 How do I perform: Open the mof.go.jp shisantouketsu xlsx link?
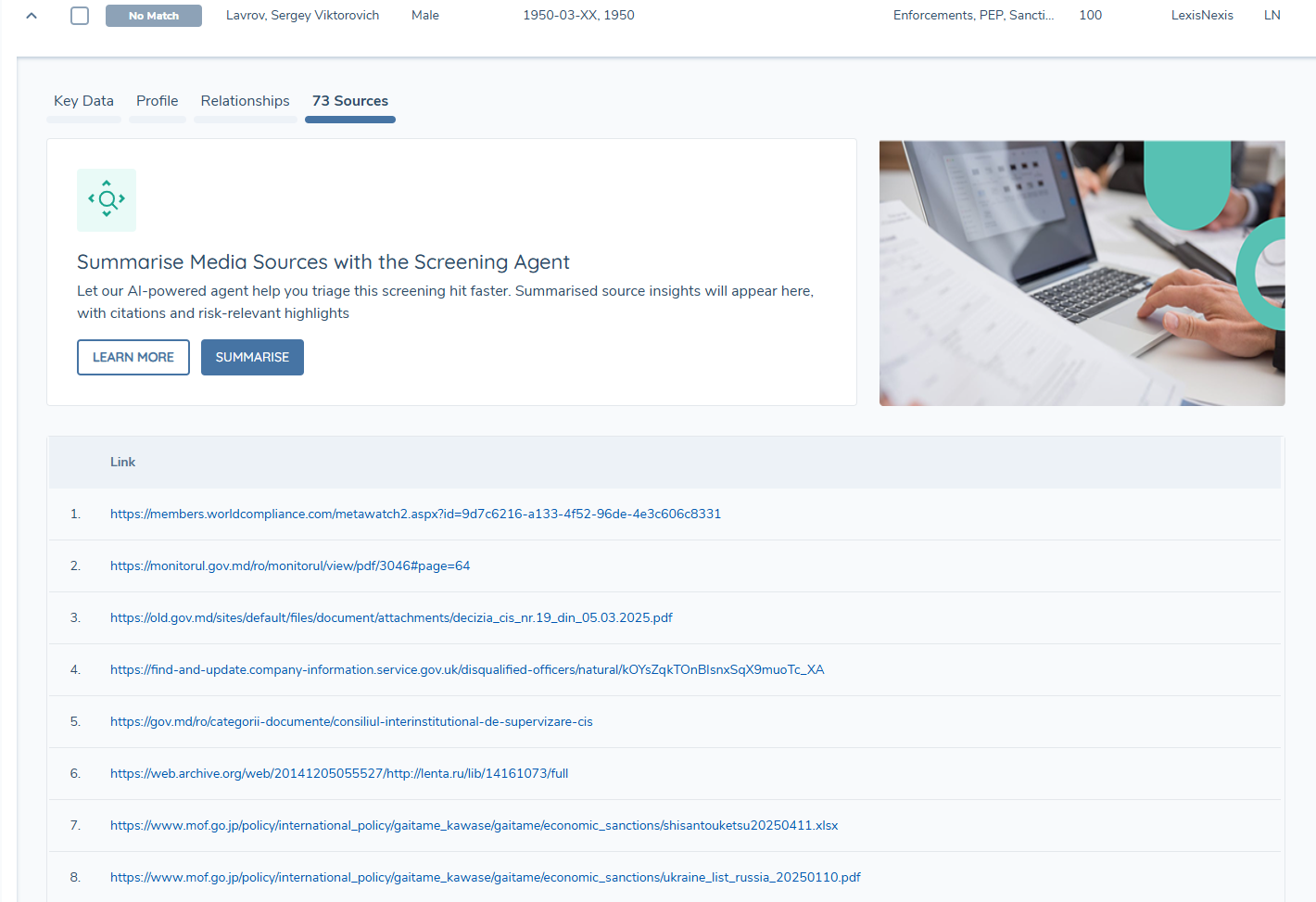pos(474,825)
